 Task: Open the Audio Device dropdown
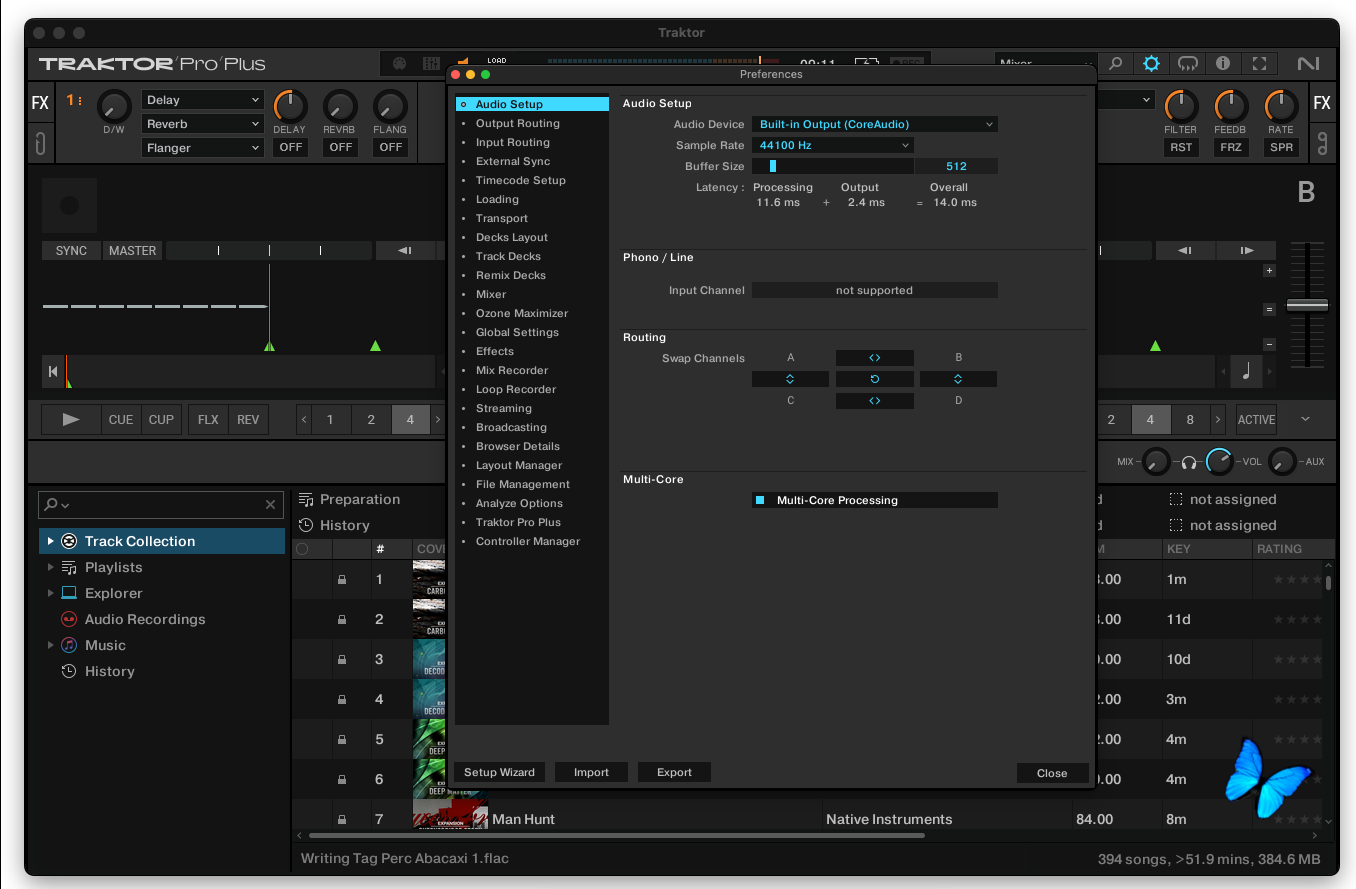click(x=875, y=124)
